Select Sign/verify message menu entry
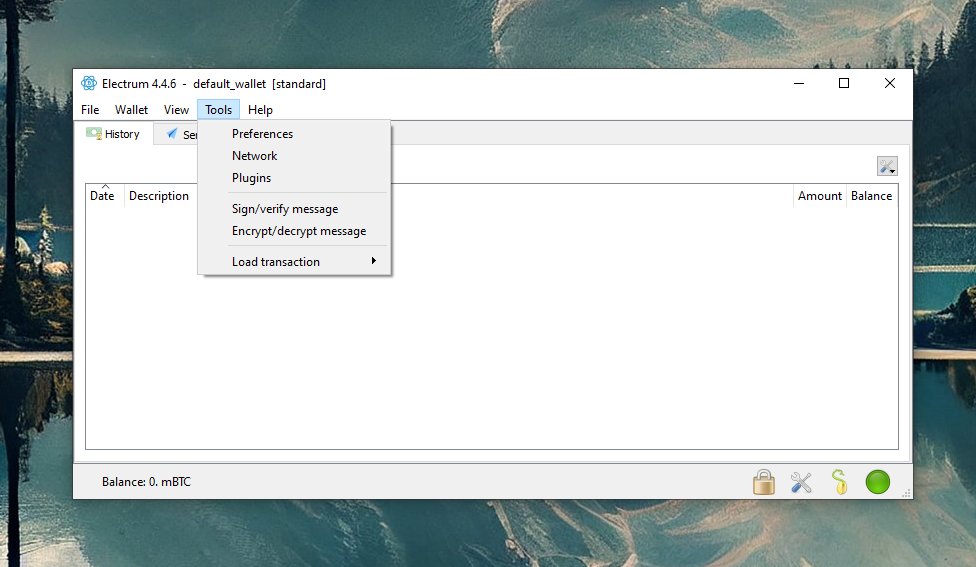The image size is (976, 567). (285, 209)
